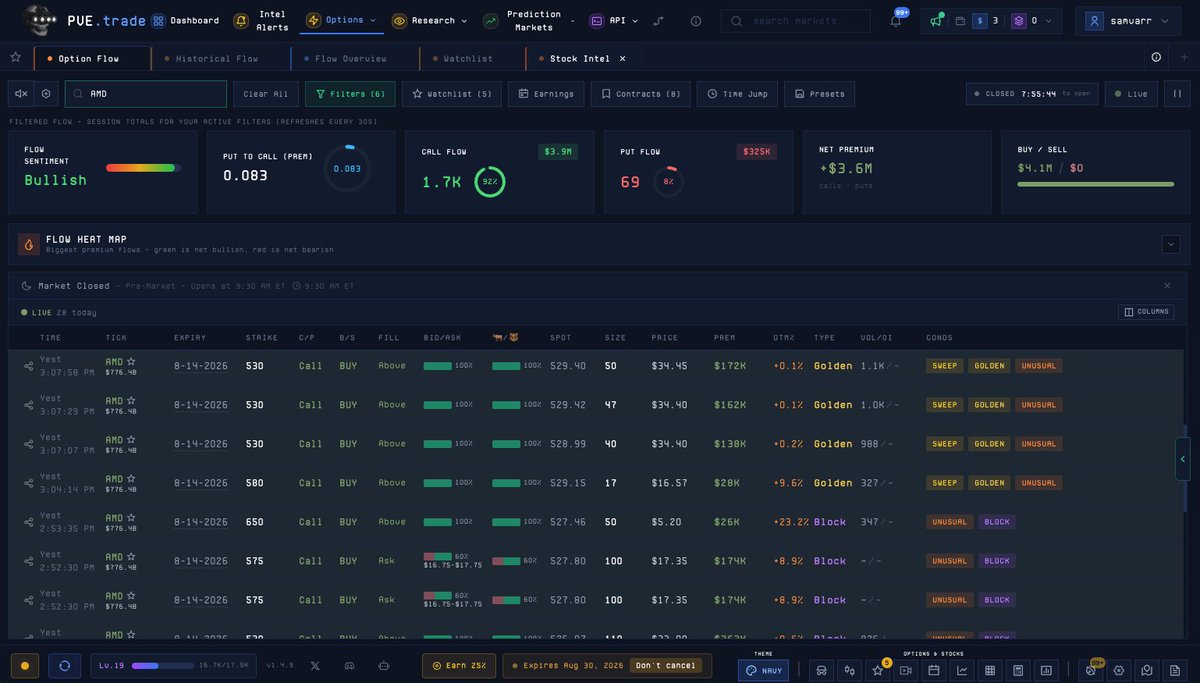Image resolution: width=1200 pixels, height=683 pixels.
Task: Open the notifications bell with 99+ badge
Action: [896, 20]
